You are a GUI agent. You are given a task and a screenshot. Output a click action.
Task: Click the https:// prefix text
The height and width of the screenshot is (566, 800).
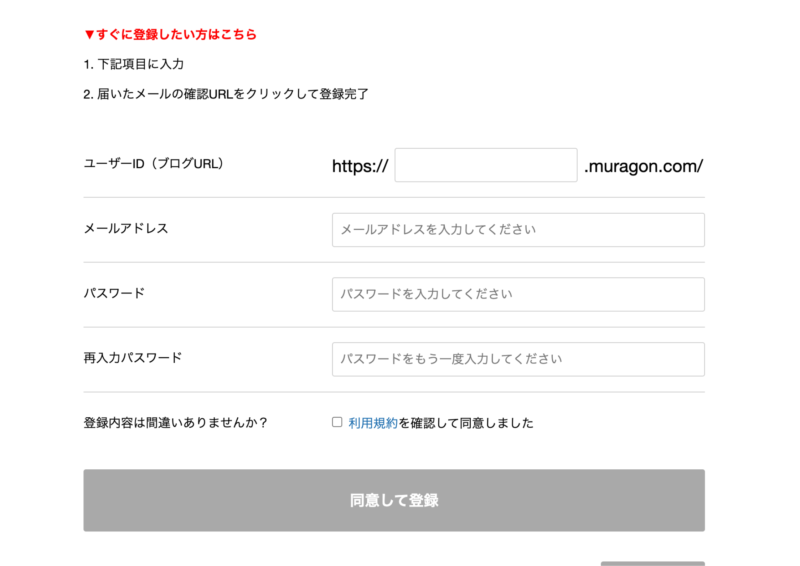click(360, 166)
